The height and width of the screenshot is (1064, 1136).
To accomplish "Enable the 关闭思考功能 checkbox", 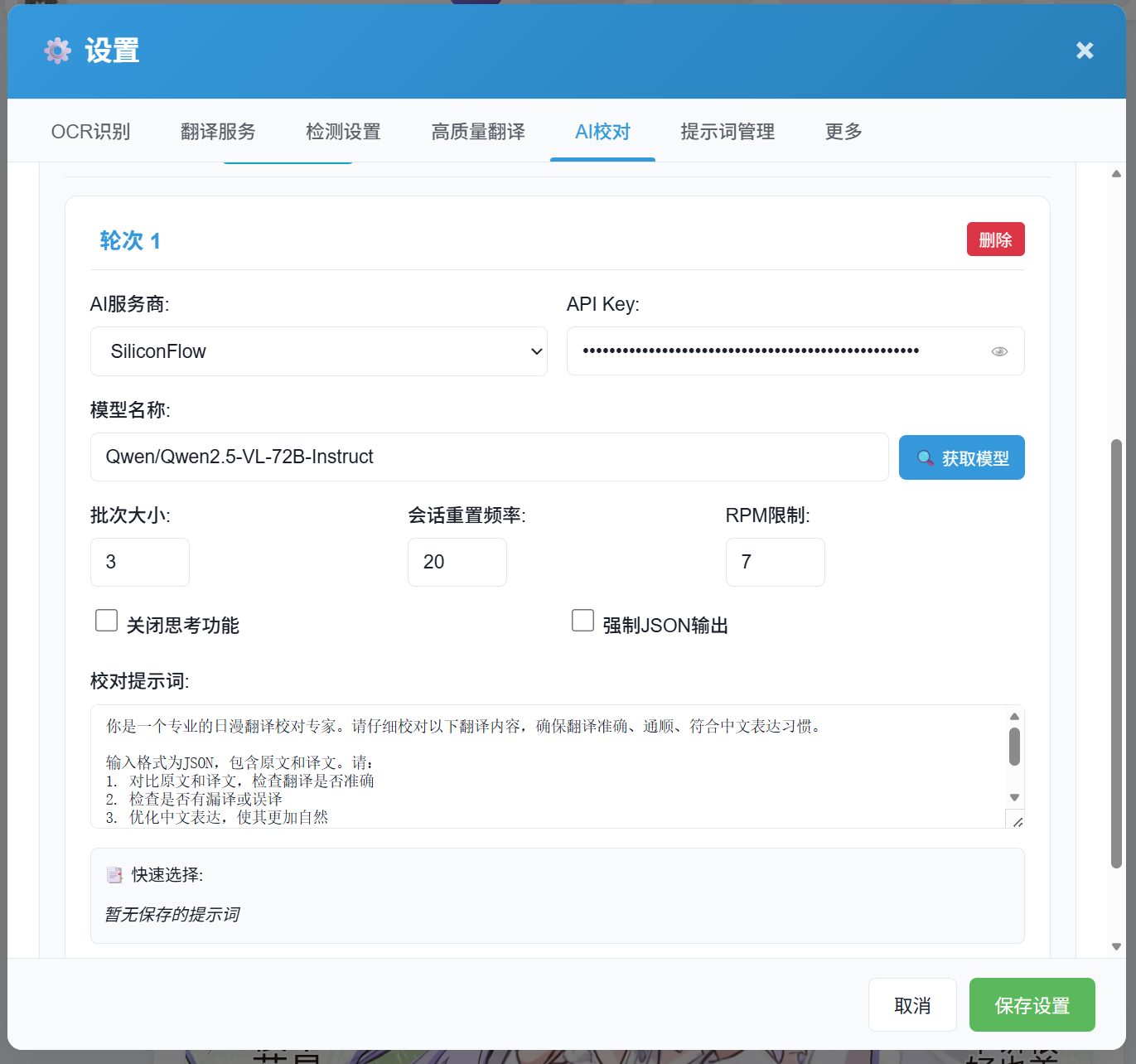I will 107,621.
